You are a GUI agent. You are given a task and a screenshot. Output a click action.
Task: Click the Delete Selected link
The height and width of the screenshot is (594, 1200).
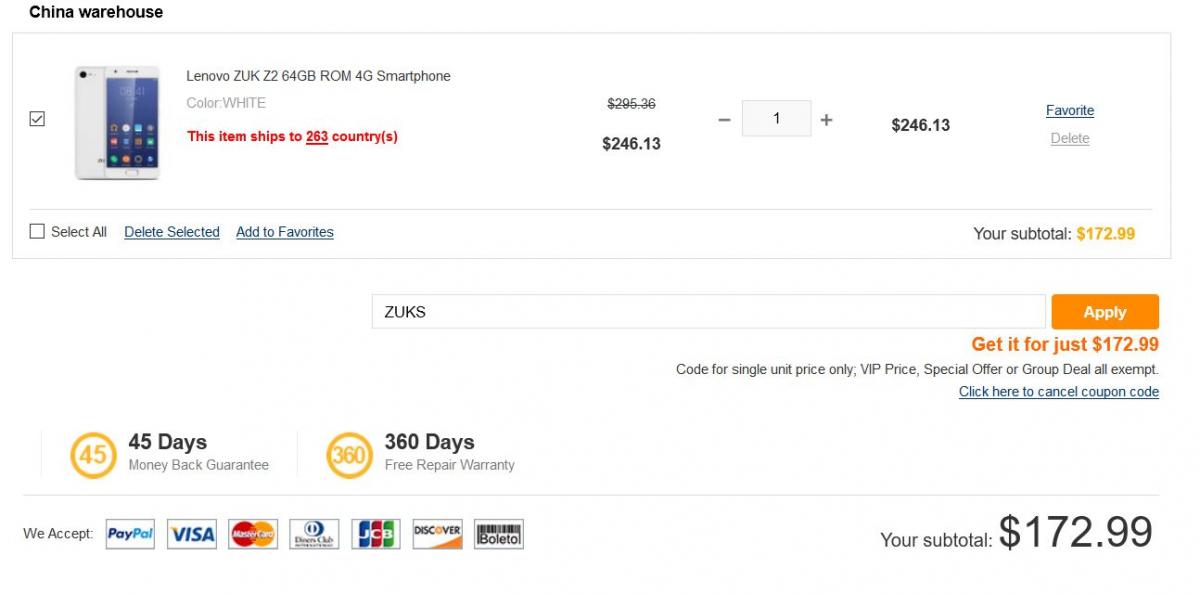[172, 232]
